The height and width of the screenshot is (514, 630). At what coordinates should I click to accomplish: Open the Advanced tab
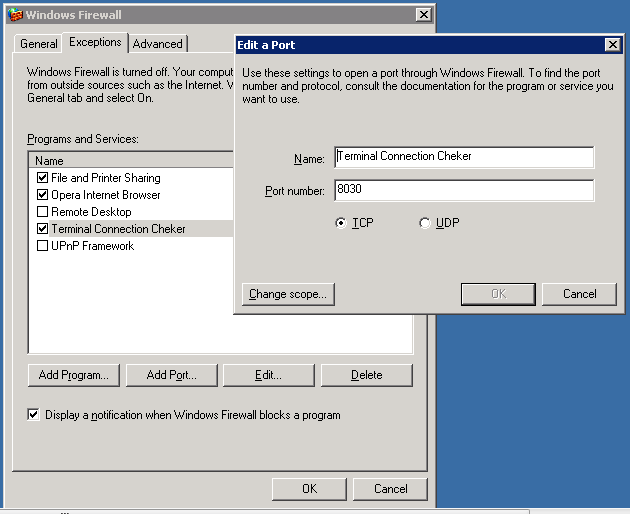[x=158, y=44]
